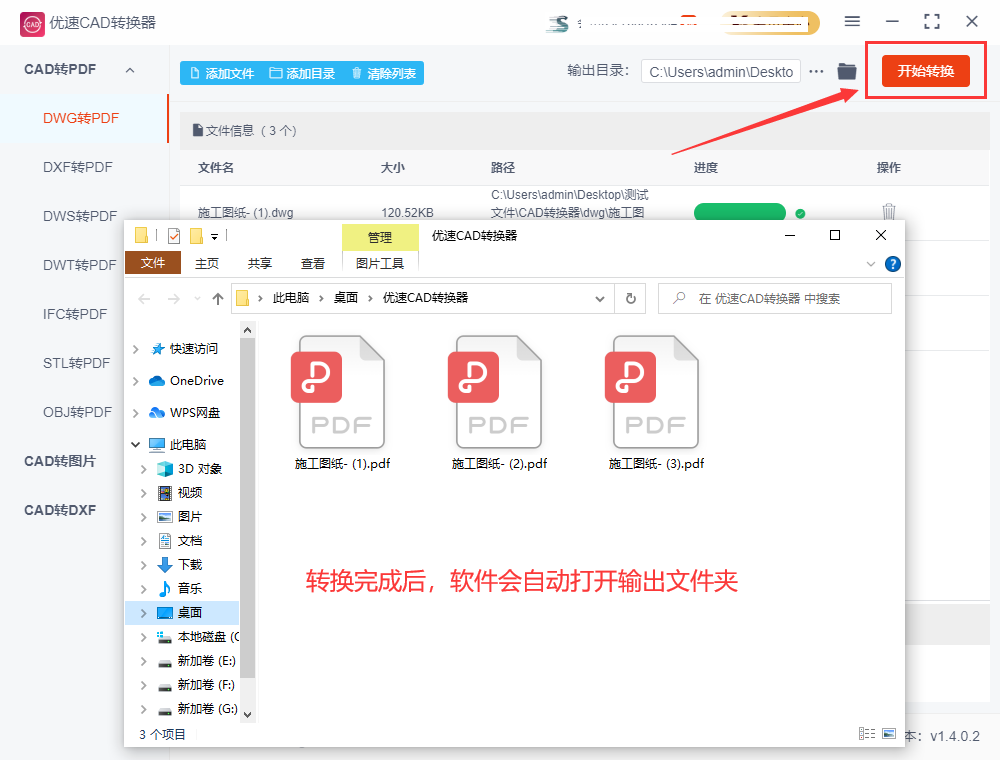Click the output directory path field
Viewport: 1000px width, 760px height.
pos(721,72)
